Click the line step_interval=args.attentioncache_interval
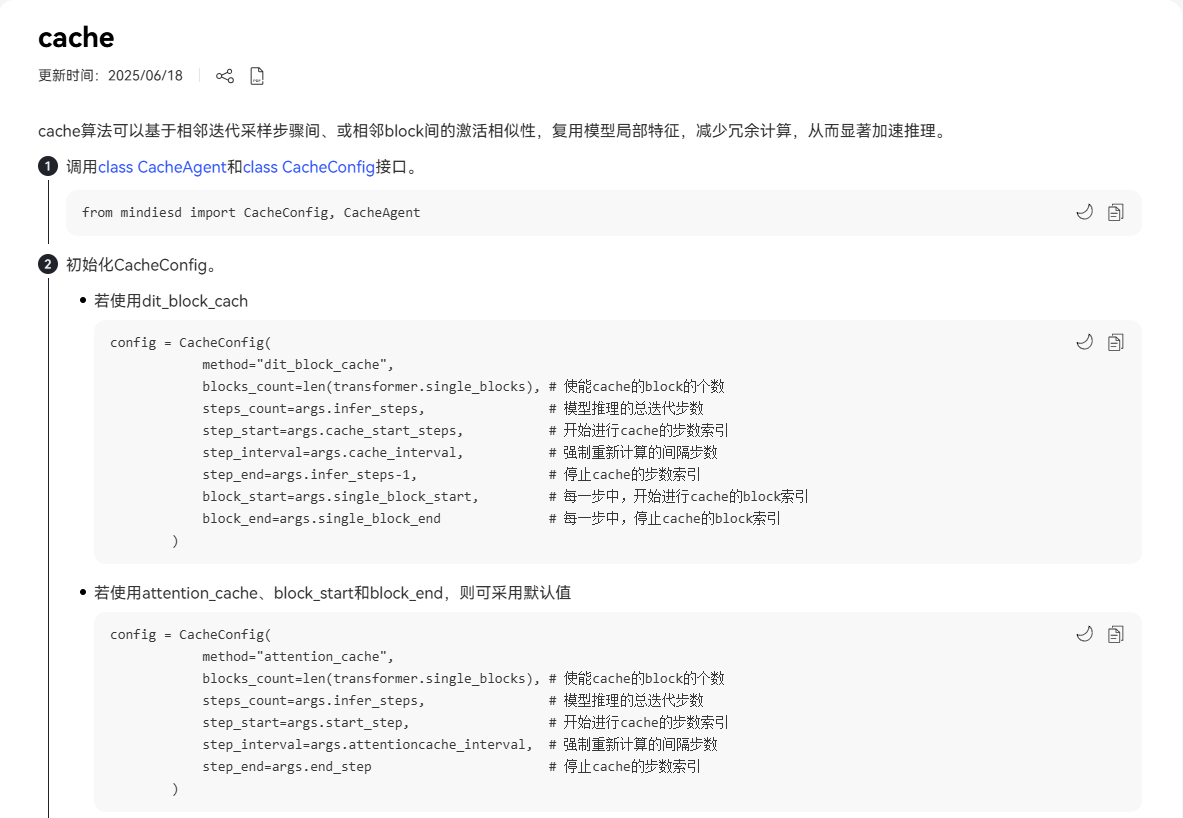The image size is (1183, 818). coord(367,744)
